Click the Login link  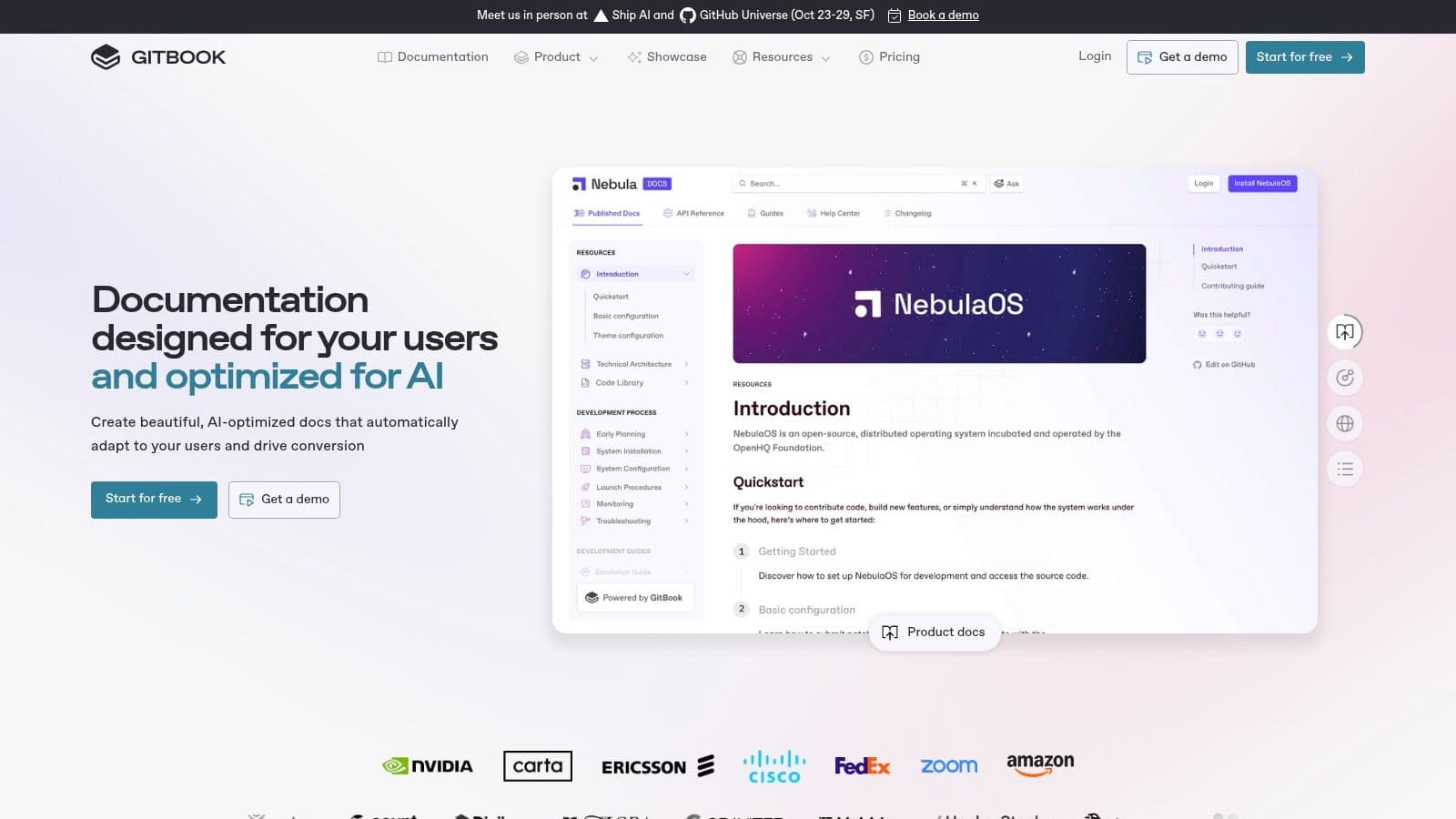pyautogui.click(x=1095, y=56)
